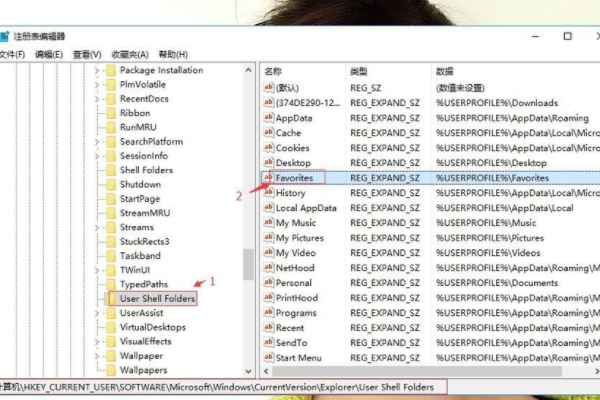600x400 pixels.
Task: Expand the VisualEffects key
Action: (98, 341)
